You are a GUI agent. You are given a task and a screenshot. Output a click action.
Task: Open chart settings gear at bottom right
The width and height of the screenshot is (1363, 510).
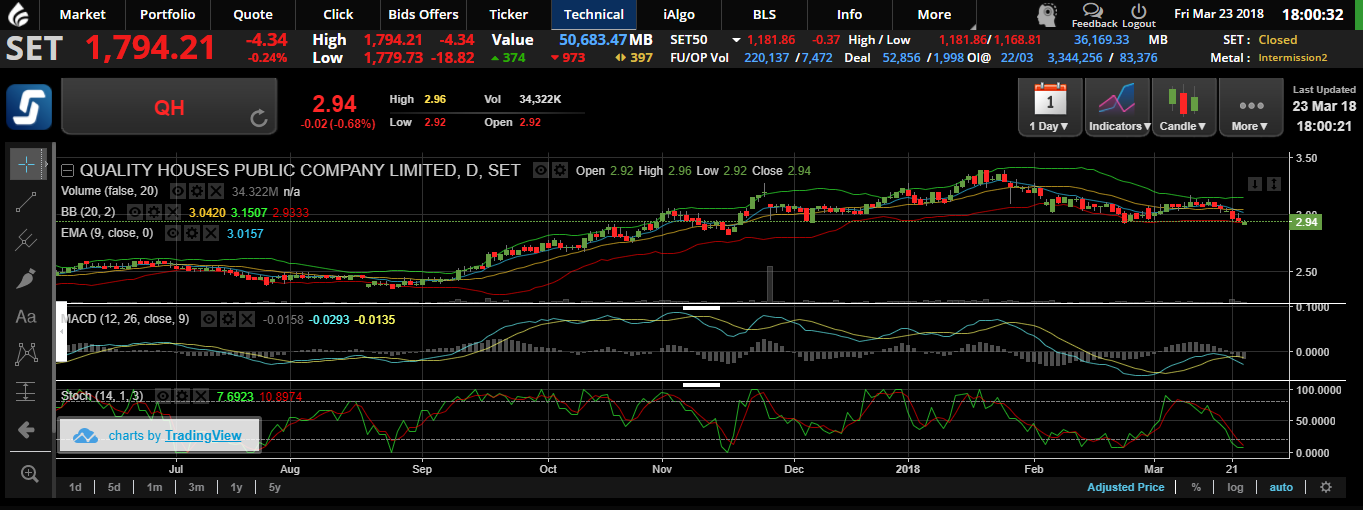(1326, 487)
